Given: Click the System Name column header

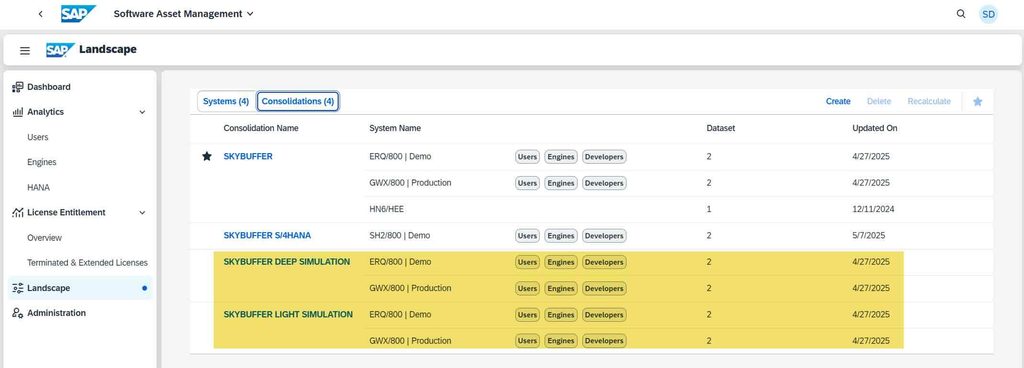Looking at the screenshot, I should click(395, 129).
